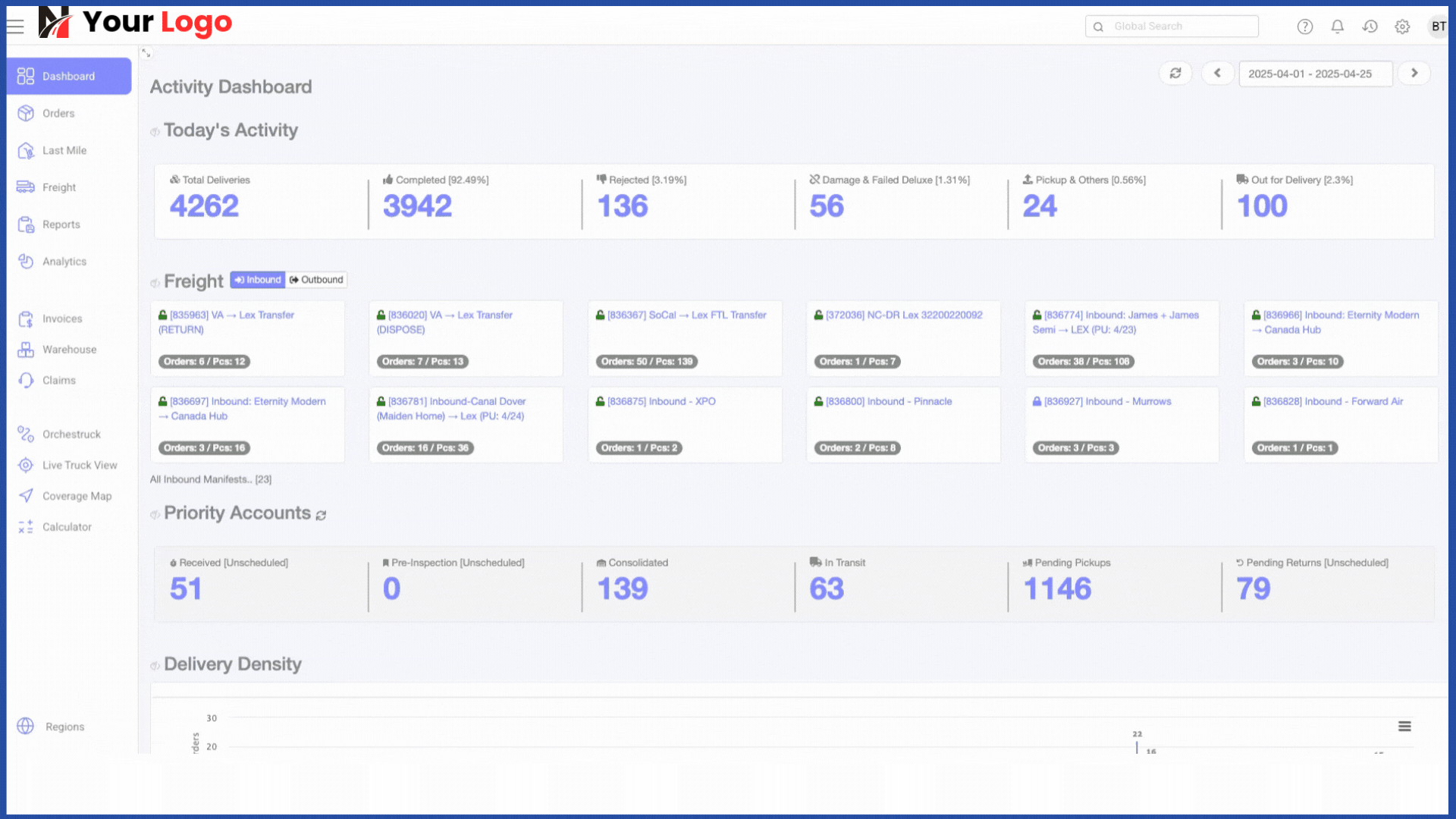
Task: Open manifest [836966] Inbound Eternity Modern
Action: pos(1335,322)
